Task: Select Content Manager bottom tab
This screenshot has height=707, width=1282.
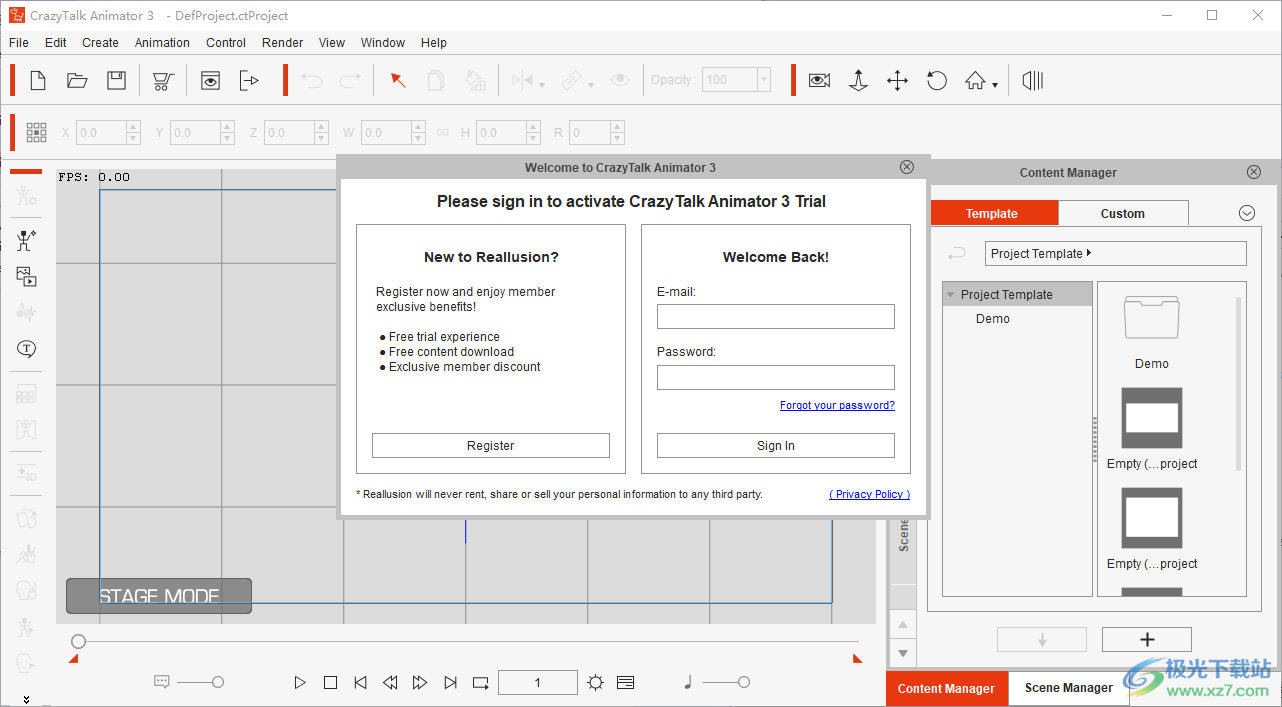Action: pos(946,688)
